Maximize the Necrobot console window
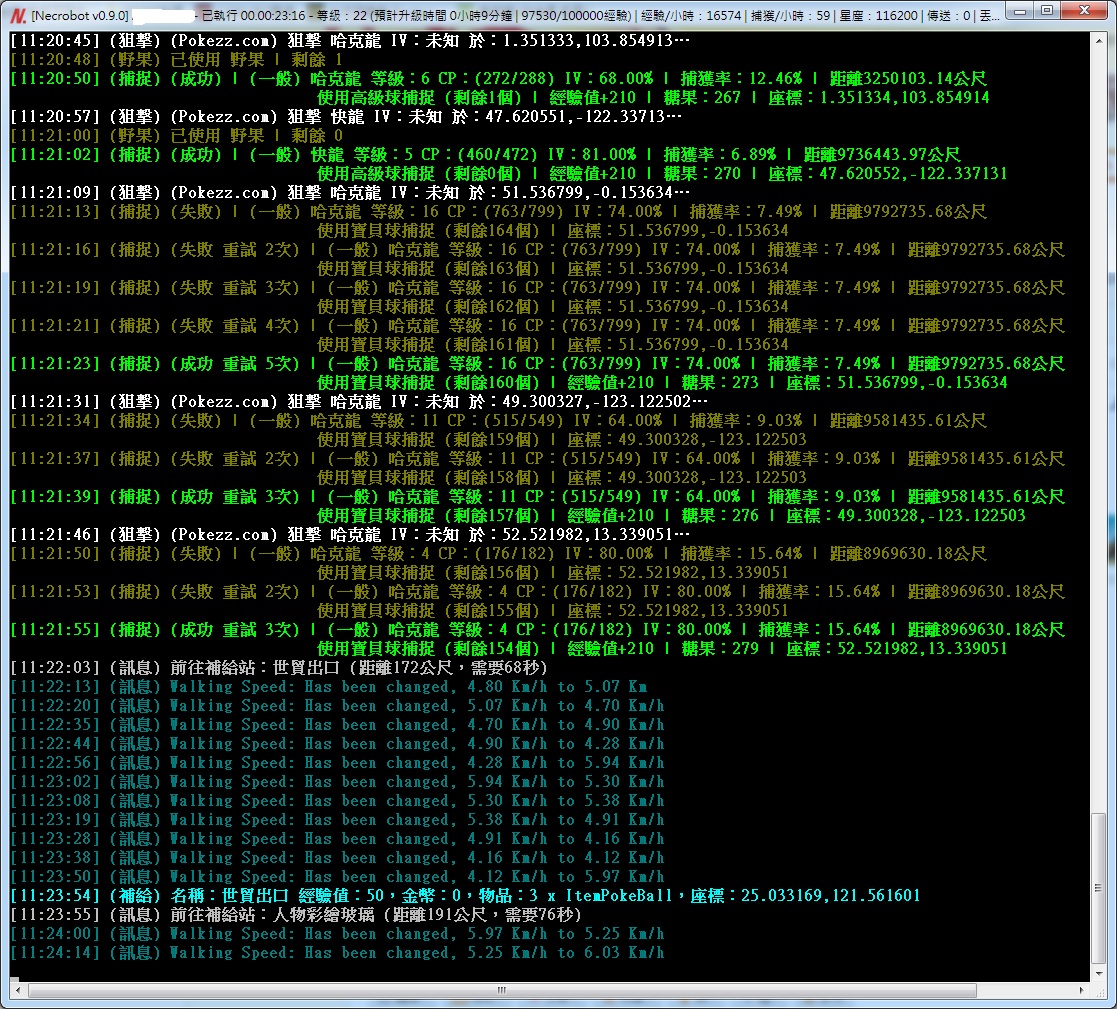 (x=1047, y=11)
